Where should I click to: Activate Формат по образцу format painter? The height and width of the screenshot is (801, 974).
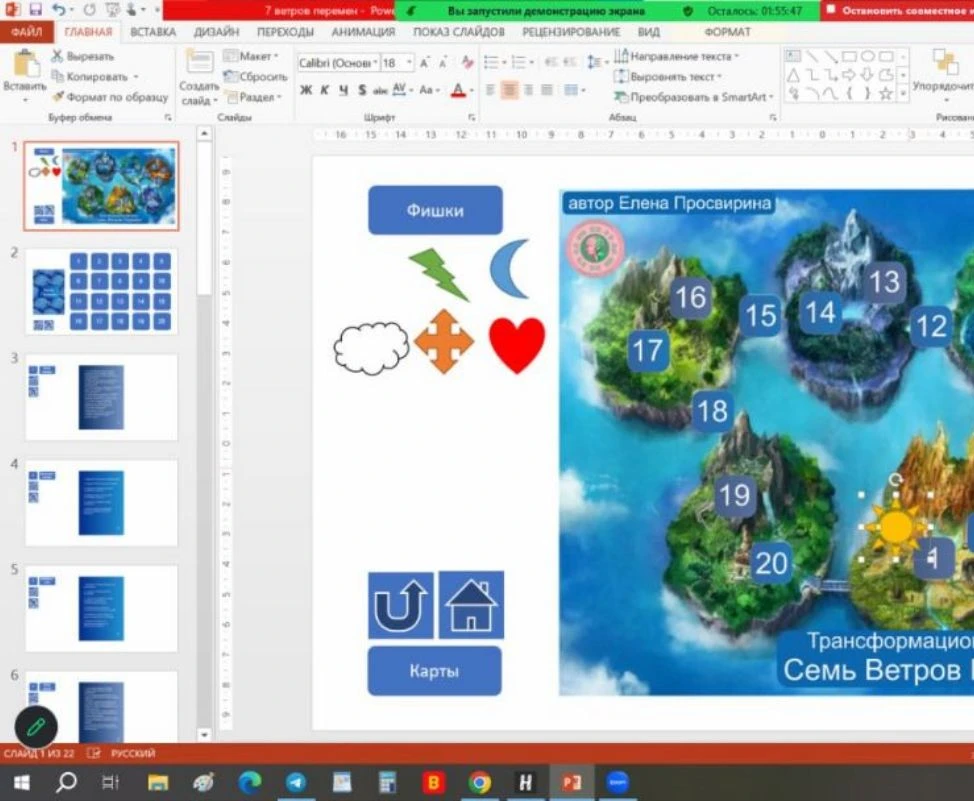point(109,97)
